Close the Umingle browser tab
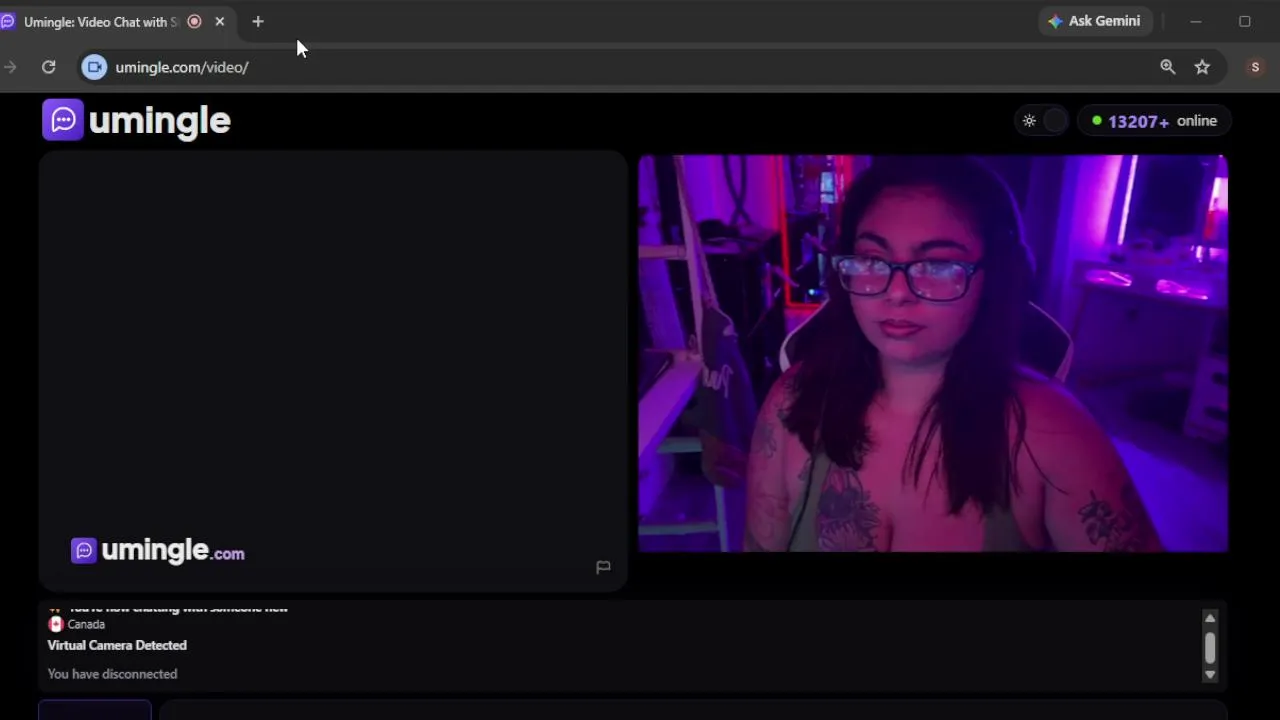 [220, 21]
